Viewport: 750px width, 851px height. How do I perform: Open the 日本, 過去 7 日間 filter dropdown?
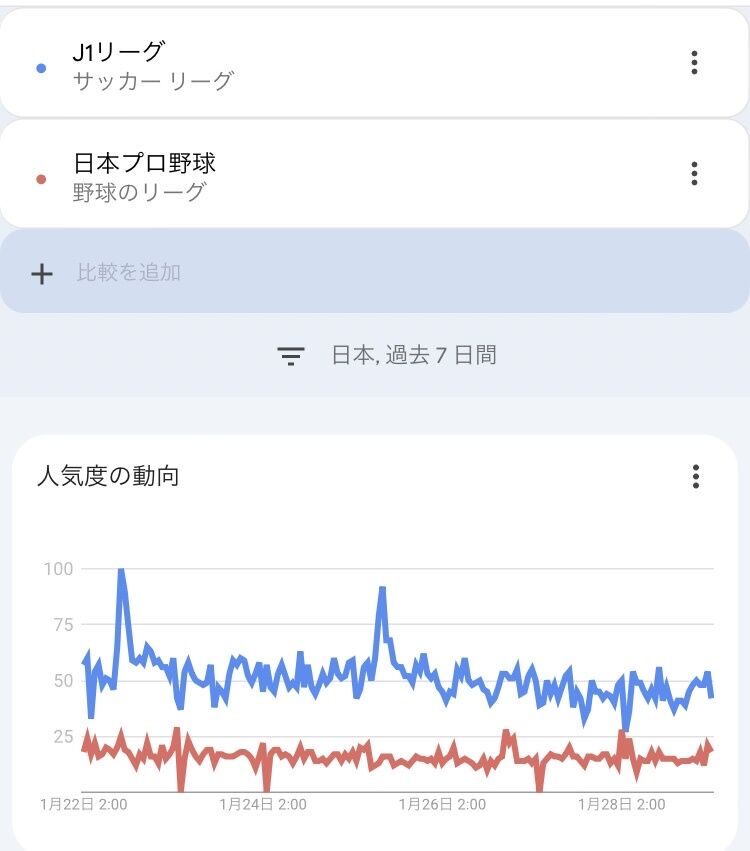(x=387, y=355)
